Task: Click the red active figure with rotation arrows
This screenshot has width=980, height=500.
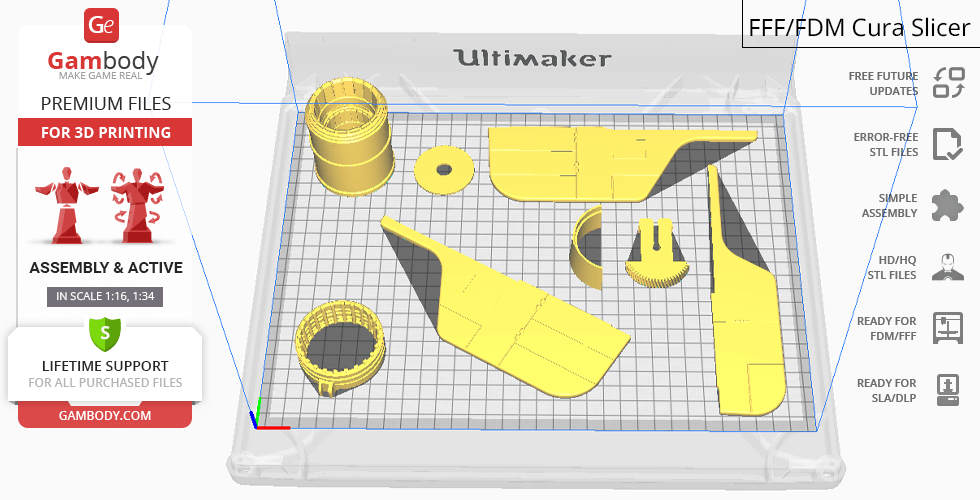Action: click(x=136, y=204)
